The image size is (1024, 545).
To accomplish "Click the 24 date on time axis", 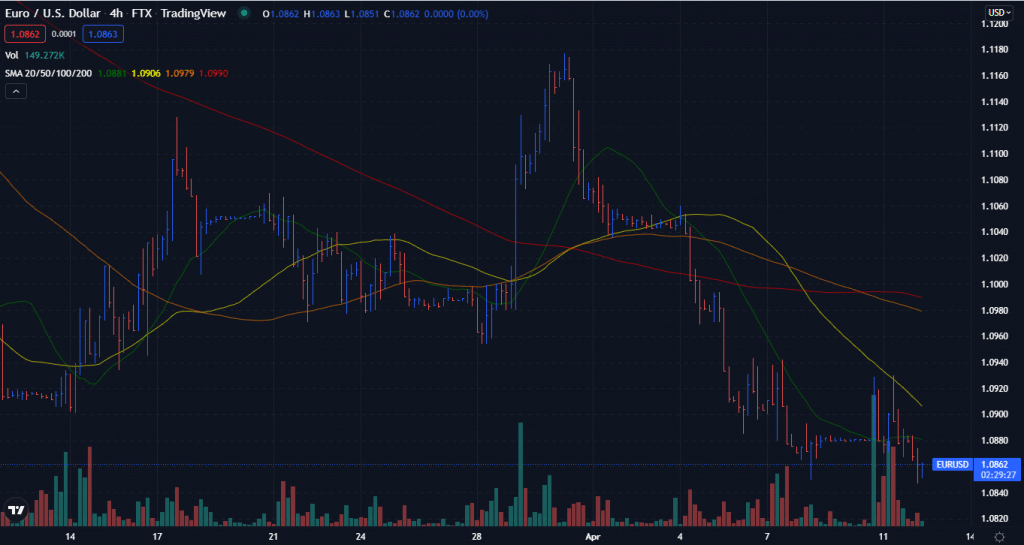I will pos(360,537).
